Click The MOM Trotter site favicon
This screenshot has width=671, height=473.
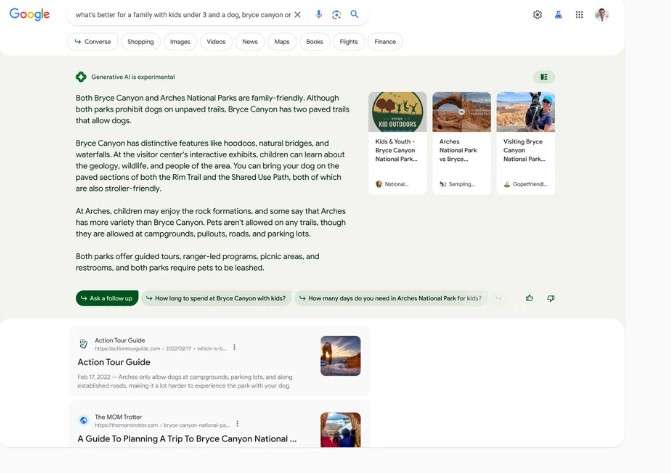[83, 420]
